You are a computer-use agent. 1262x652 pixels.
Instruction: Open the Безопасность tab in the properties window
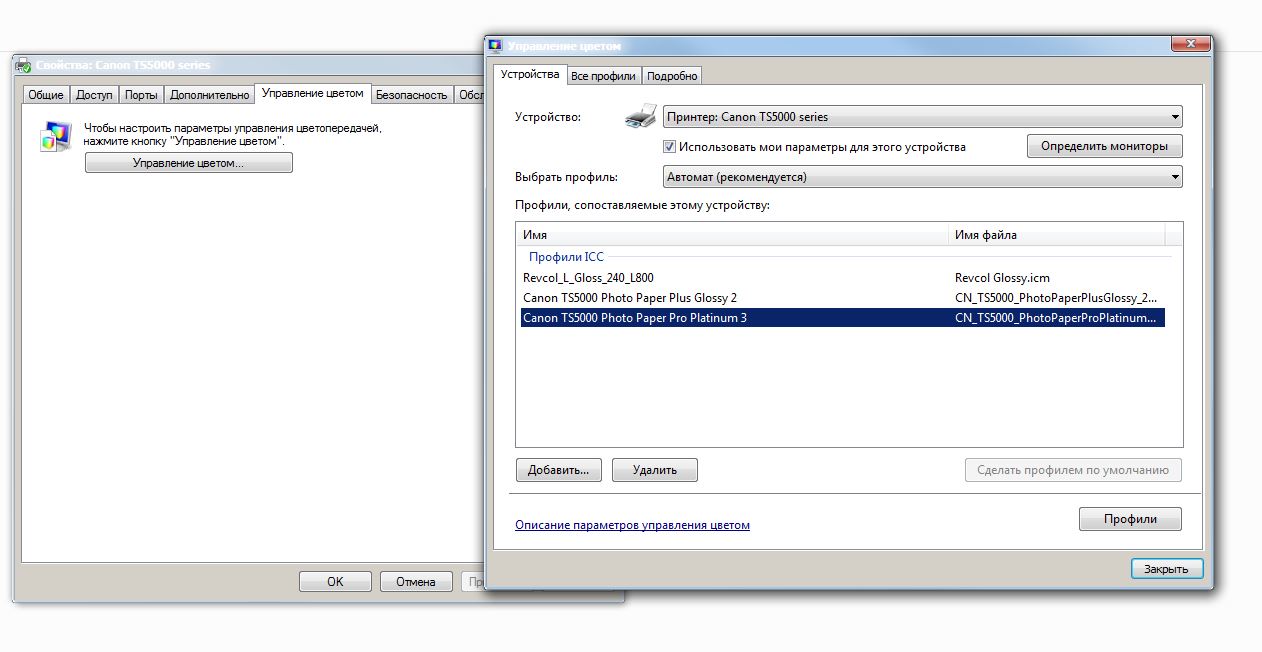pyautogui.click(x=411, y=95)
